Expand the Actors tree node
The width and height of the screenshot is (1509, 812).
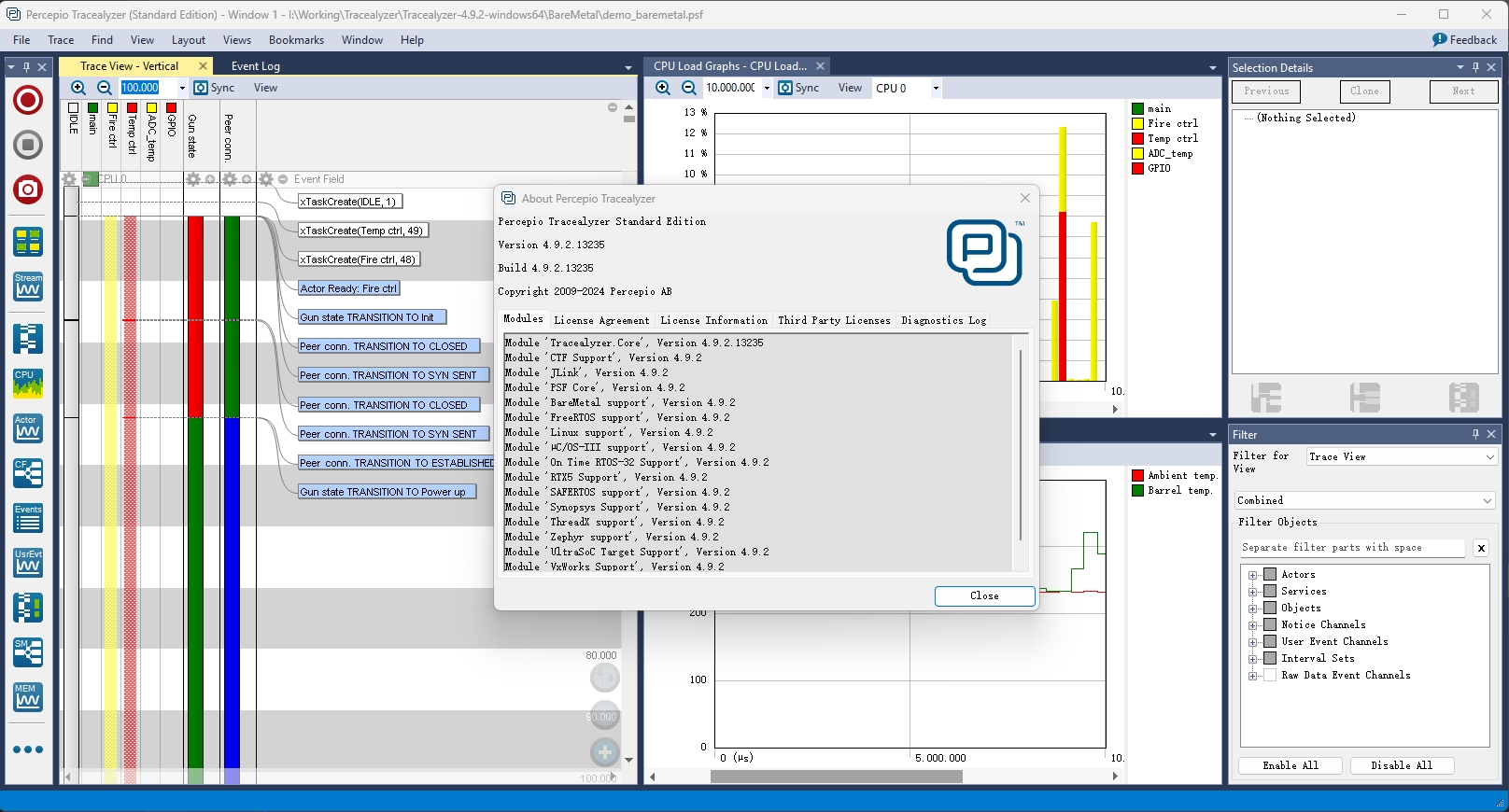coord(1253,575)
